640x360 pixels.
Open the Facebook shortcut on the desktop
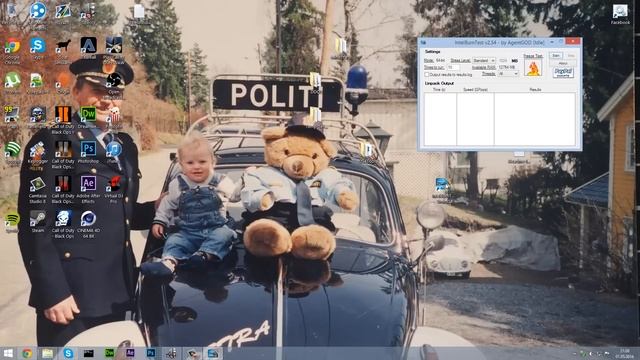pyautogui.click(x=620, y=14)
